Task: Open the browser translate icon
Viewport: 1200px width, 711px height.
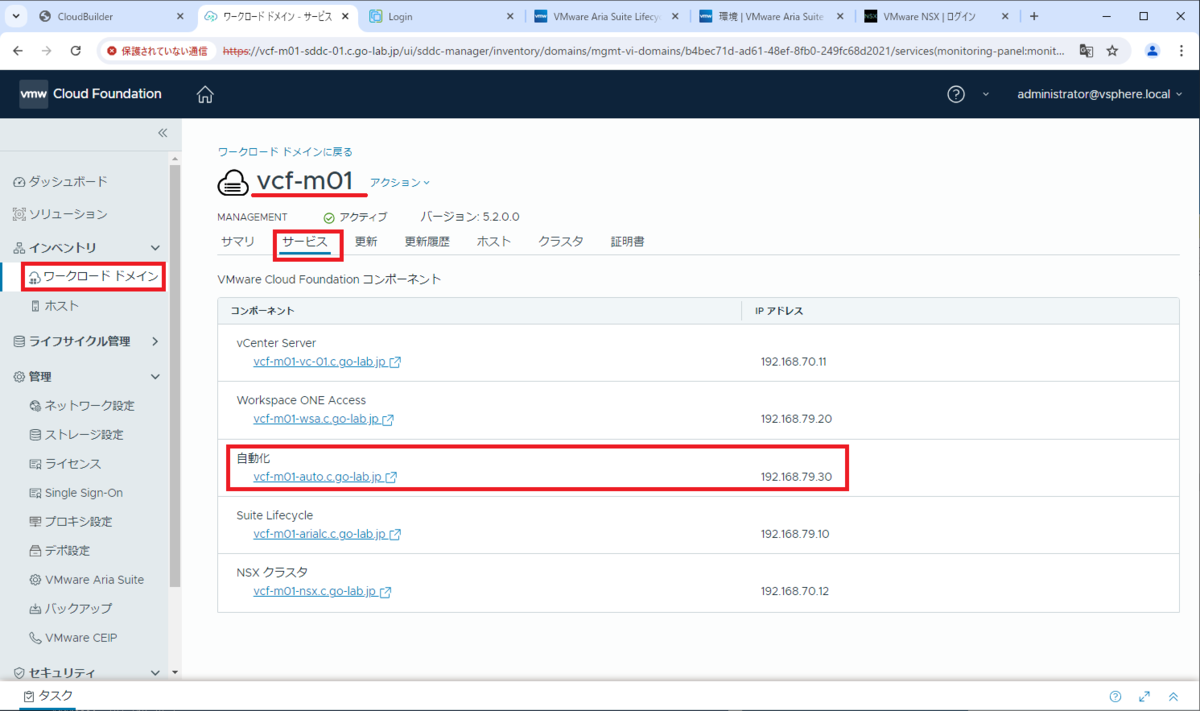Action: coord(1086,51)
